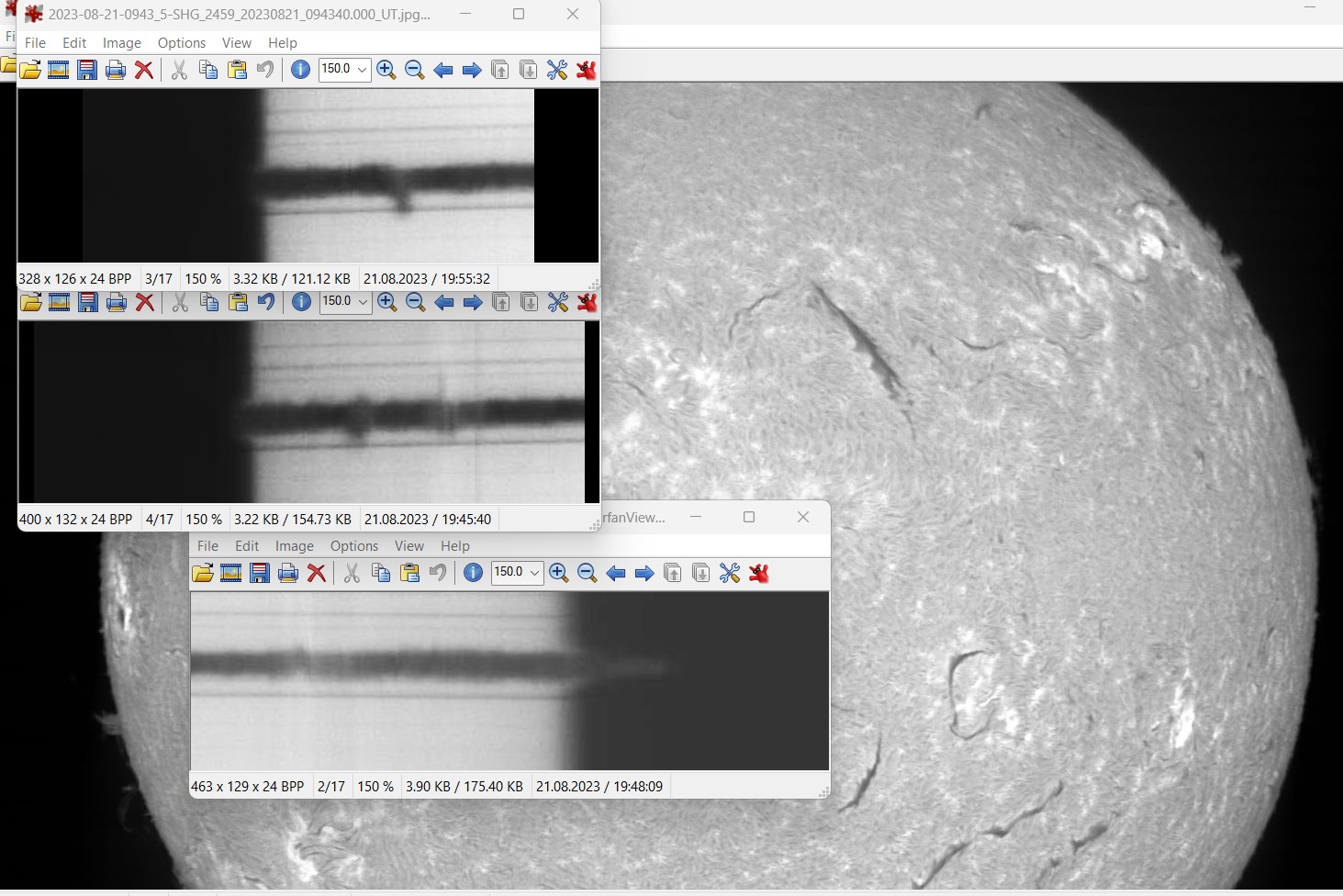Go to previous image in the 4/17 window
1343x896 pixels.
pyautogui.click(x=444, y=302)
